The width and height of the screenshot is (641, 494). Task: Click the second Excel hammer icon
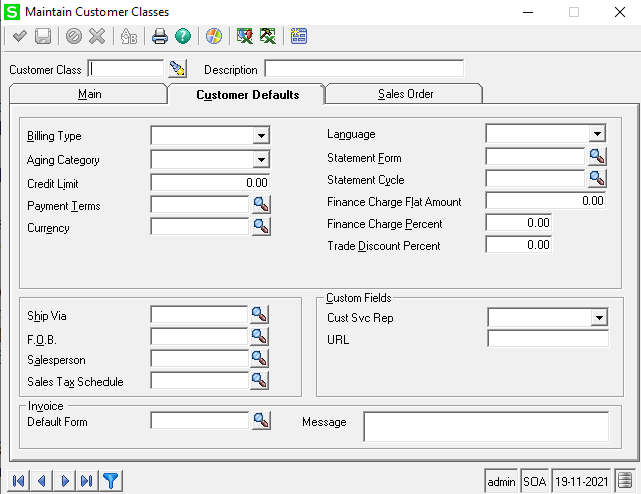pyautogui.click(x=268, y=36)
